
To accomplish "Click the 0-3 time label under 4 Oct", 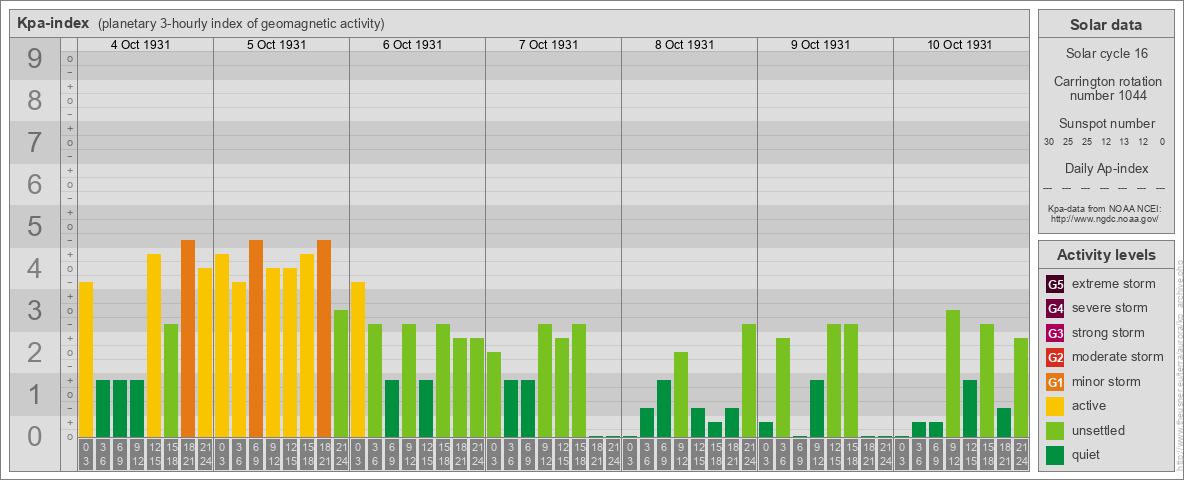I will click(86, 455).
